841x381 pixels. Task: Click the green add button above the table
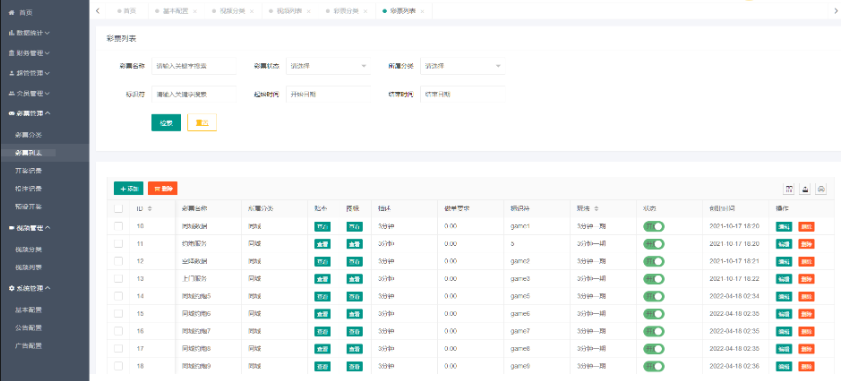point(129,188)
